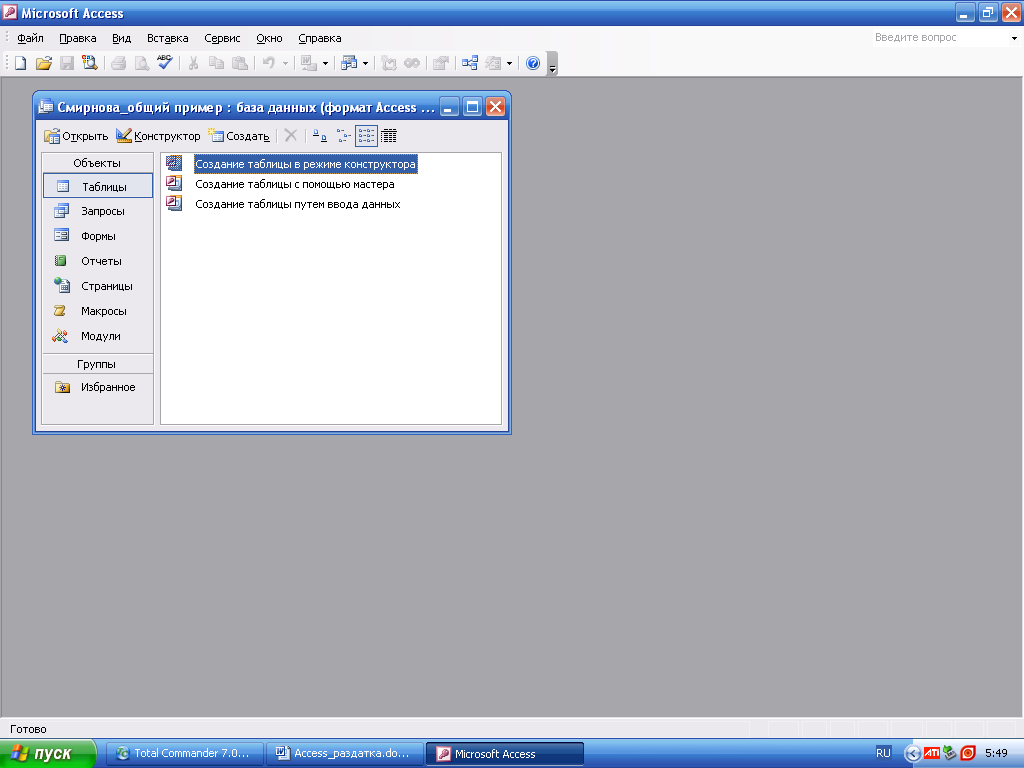Open the Сервис menu
This screenshot has height=768, width=1024.
[222, 39]
